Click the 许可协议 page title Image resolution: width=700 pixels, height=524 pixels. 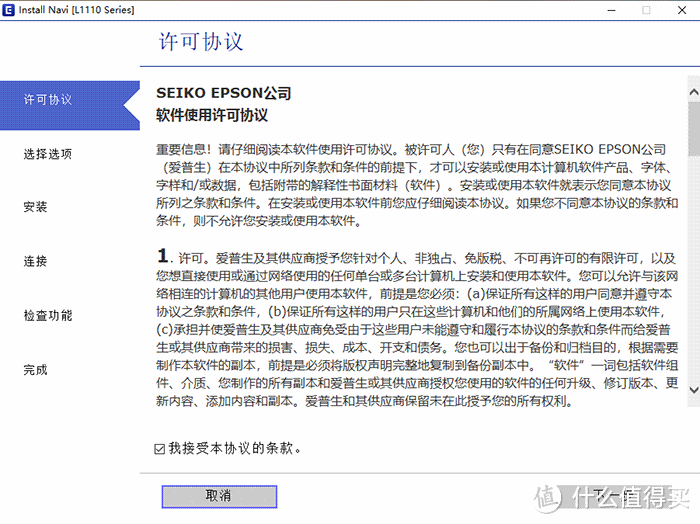201,42
